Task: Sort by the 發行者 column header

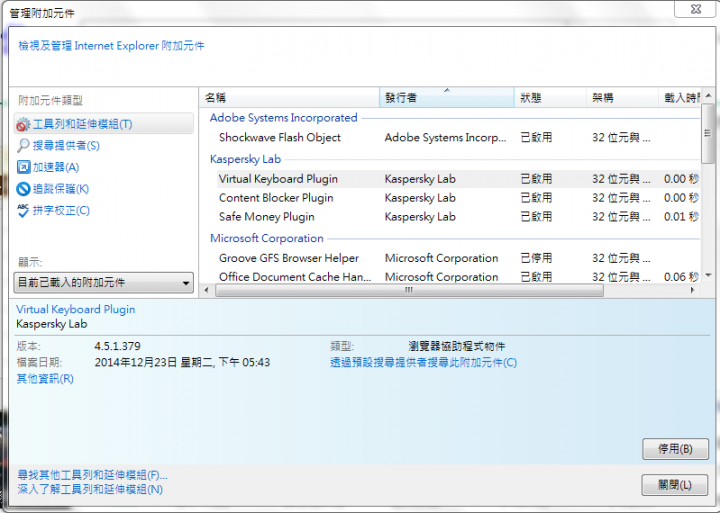Action: [x=447, y=97]
